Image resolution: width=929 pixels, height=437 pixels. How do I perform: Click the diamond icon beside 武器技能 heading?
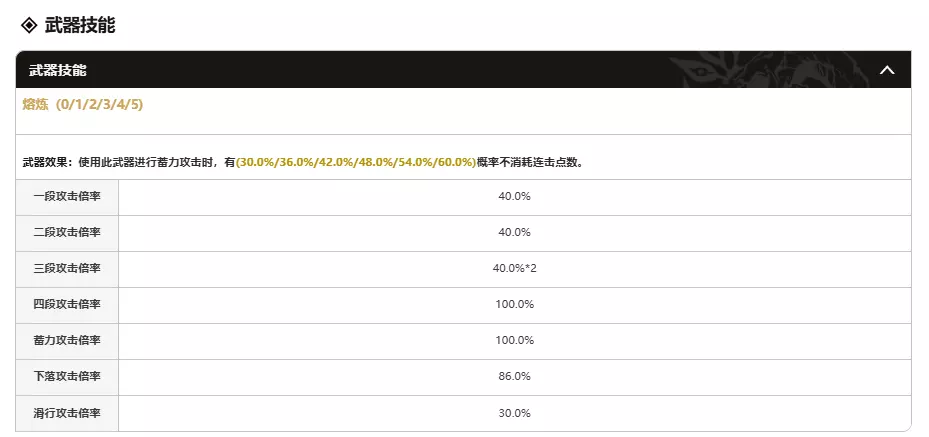[29, 25]
